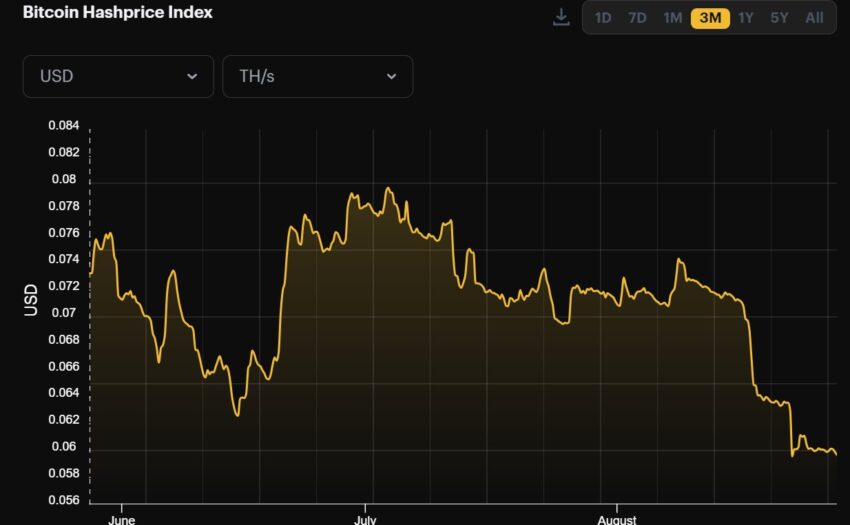Download the hashprice chart data
The image size is (850, 525).
pos(561,17)
